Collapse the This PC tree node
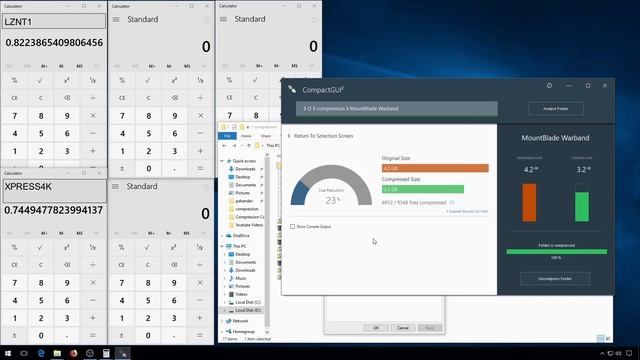Image resolution: width=640 pixels, height=360 pixels. click(222, 246)
